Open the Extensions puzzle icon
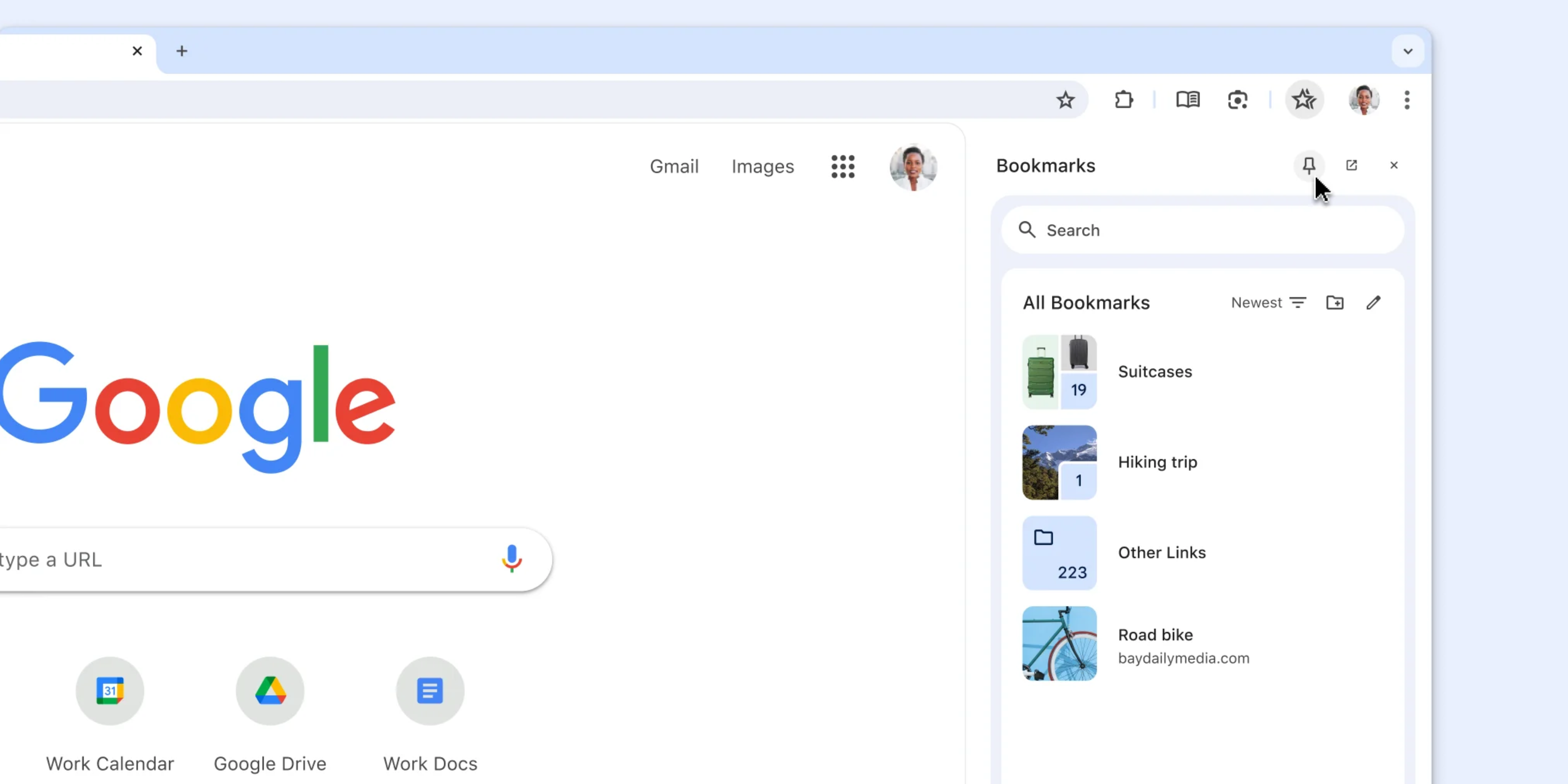The image size is (1568, 784). point(1124,100)
